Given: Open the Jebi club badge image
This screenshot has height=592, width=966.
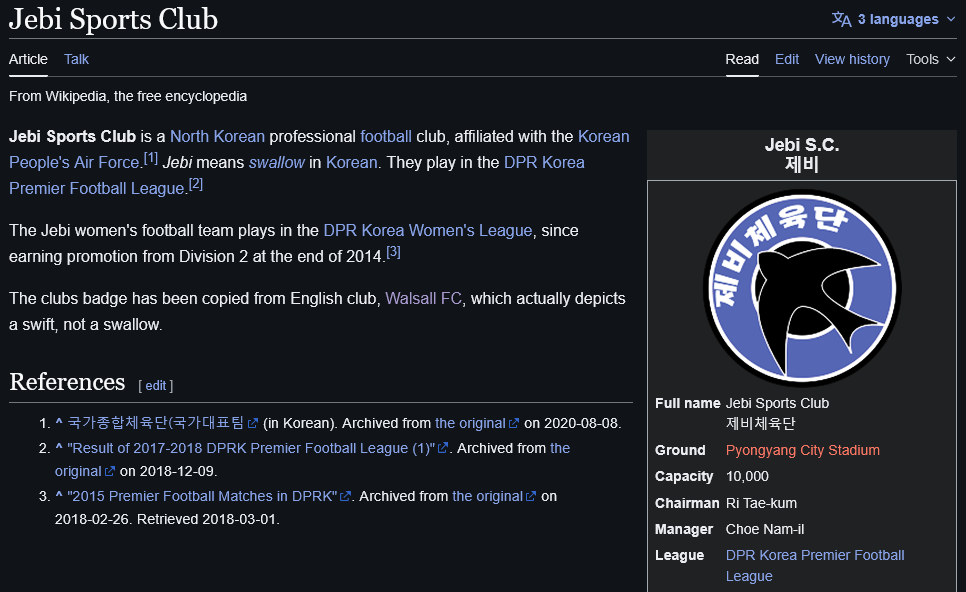Looking at the screenshot, I should coord(802,288).
